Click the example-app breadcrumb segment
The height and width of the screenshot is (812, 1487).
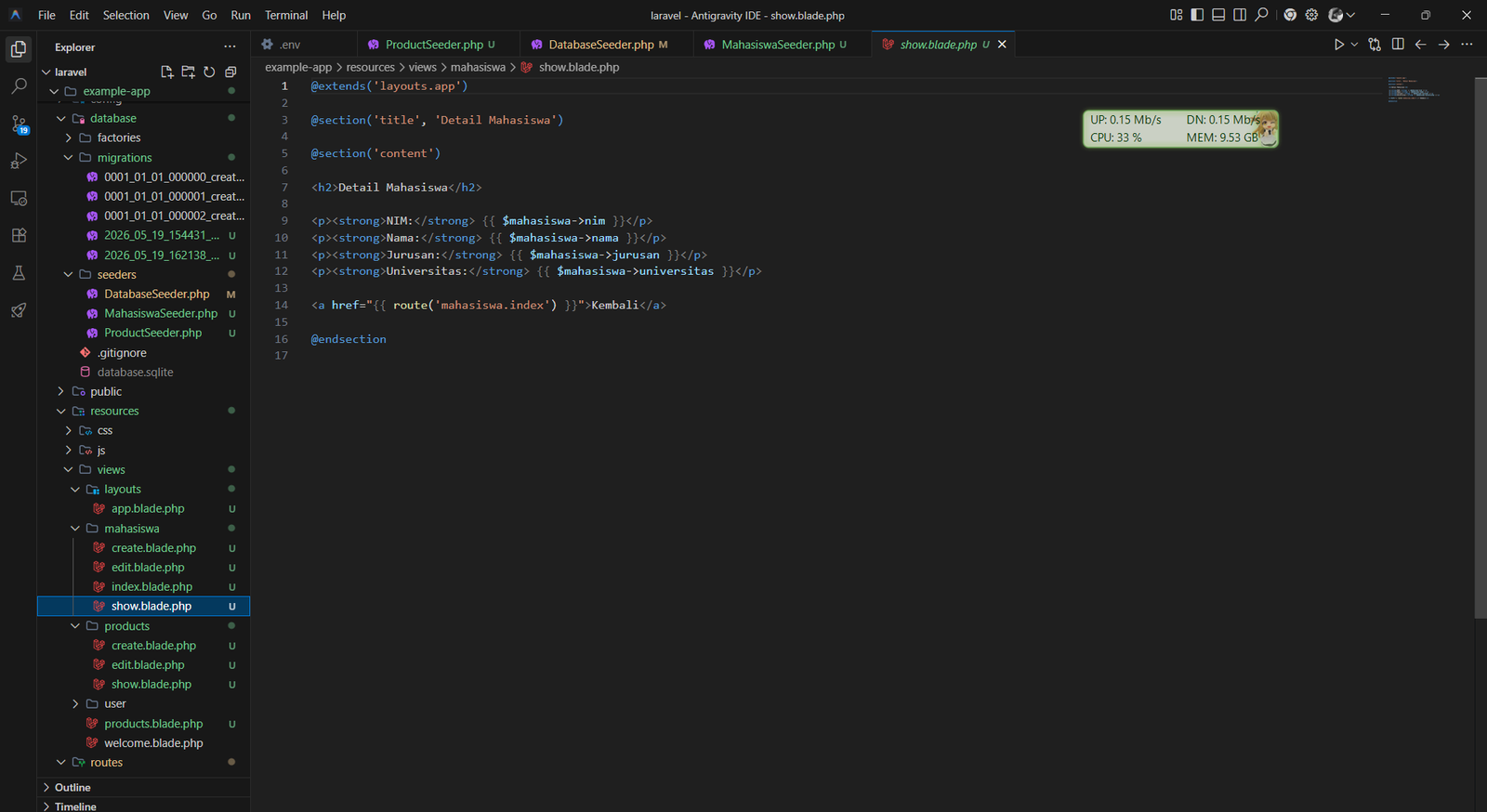[x=298, y=67]
